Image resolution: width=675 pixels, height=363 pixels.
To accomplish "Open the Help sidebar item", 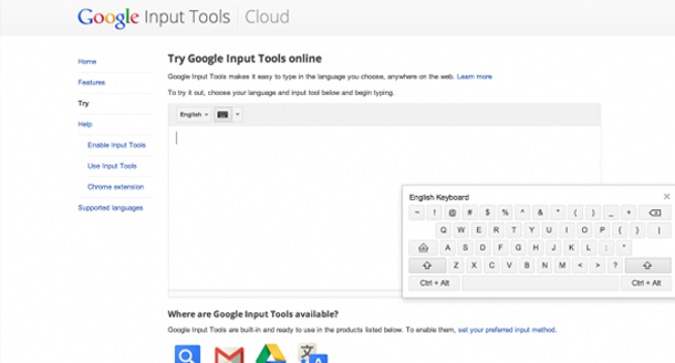I will (85, 124).
